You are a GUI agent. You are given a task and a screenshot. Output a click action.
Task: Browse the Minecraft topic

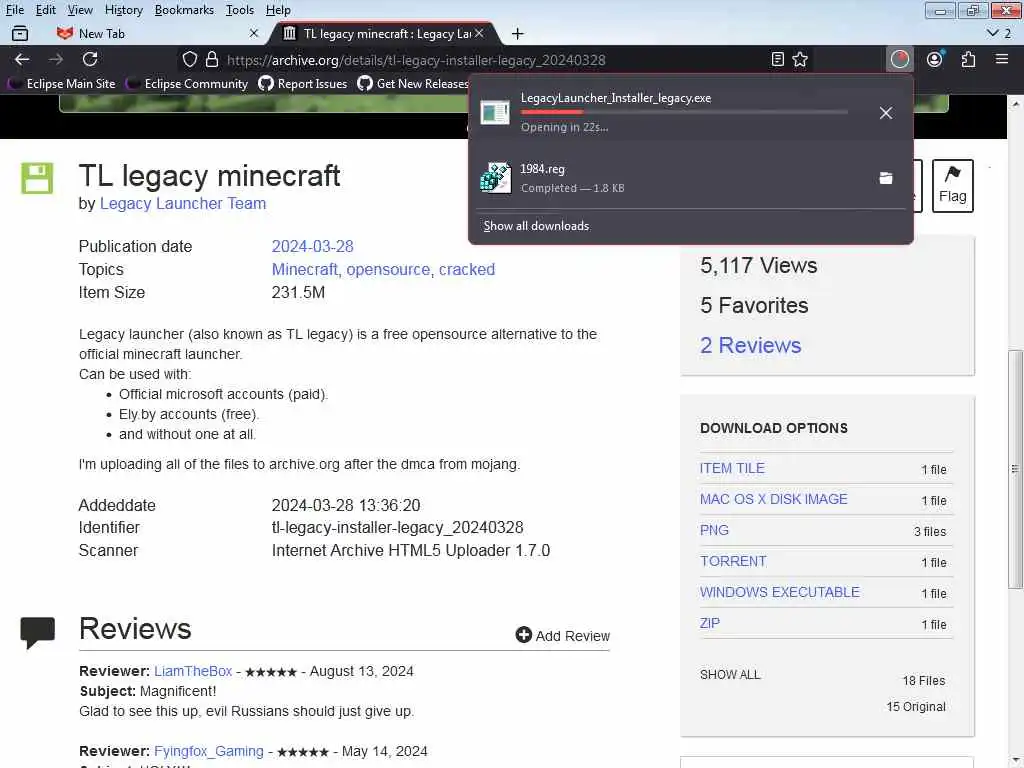click(305, 270)
